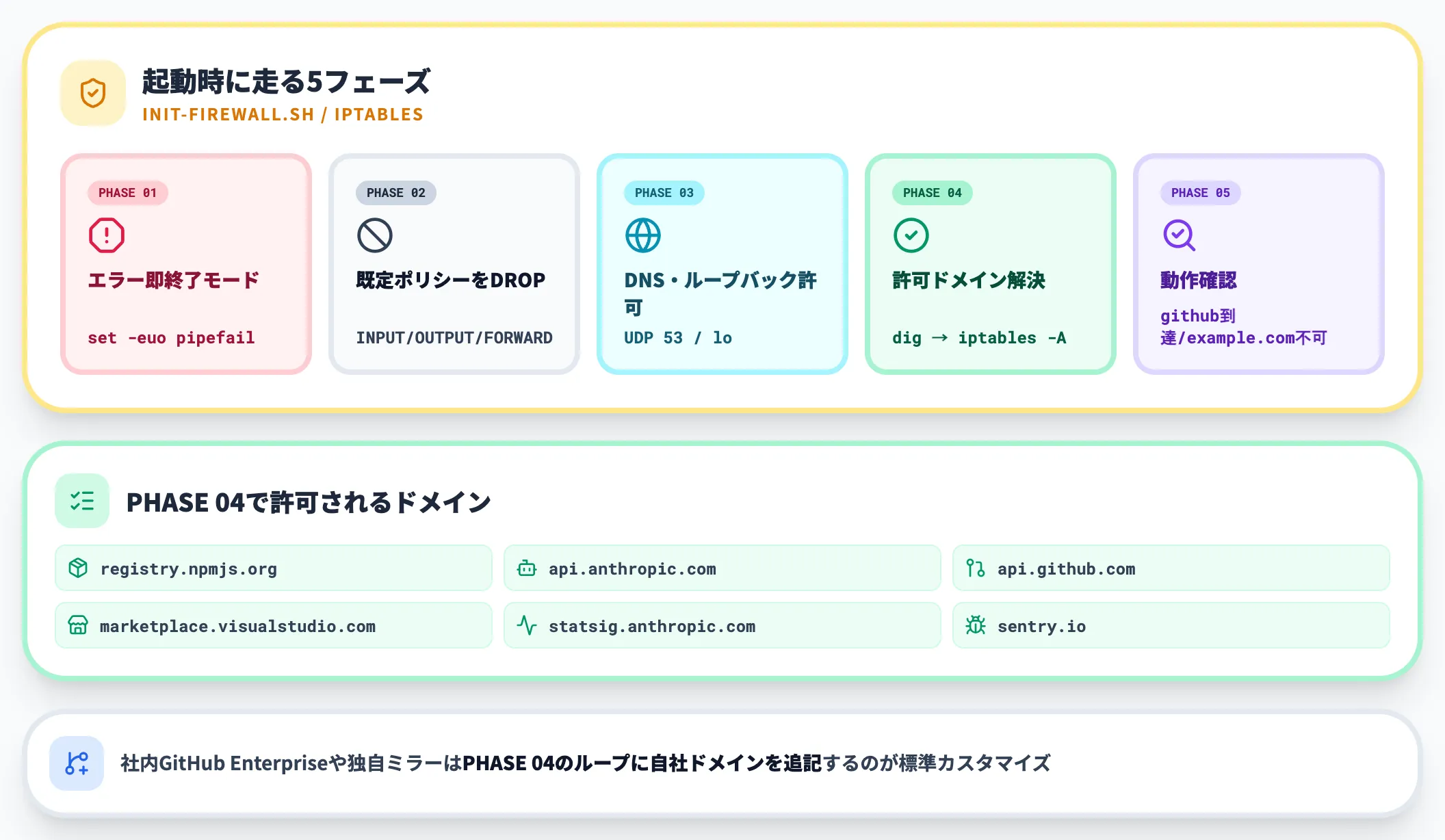
Task: Click the text INPUT/OUTPUT/FORWARD
Action: pos(454,338)
